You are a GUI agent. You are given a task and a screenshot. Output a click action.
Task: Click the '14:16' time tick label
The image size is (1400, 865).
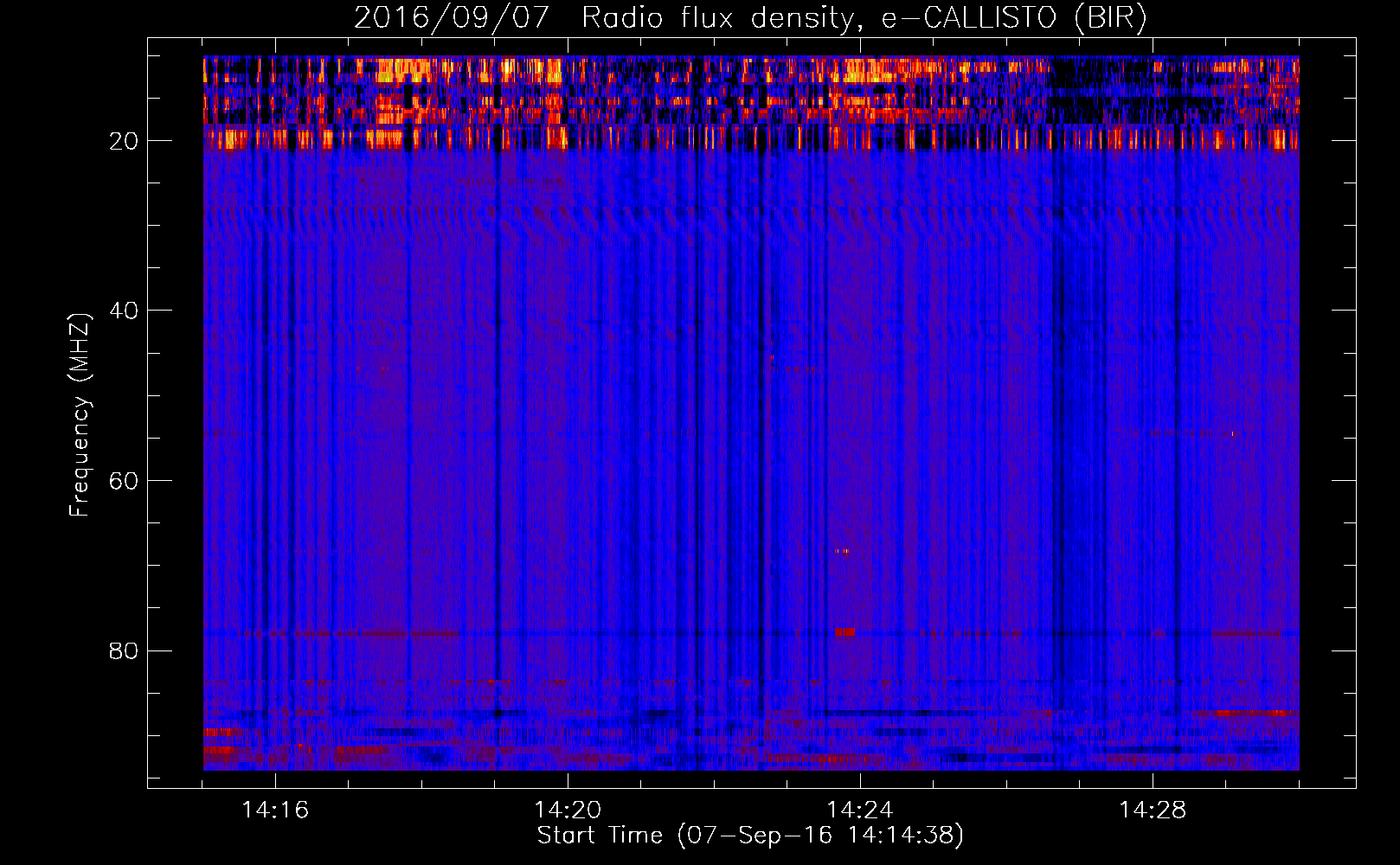[275, 810]
